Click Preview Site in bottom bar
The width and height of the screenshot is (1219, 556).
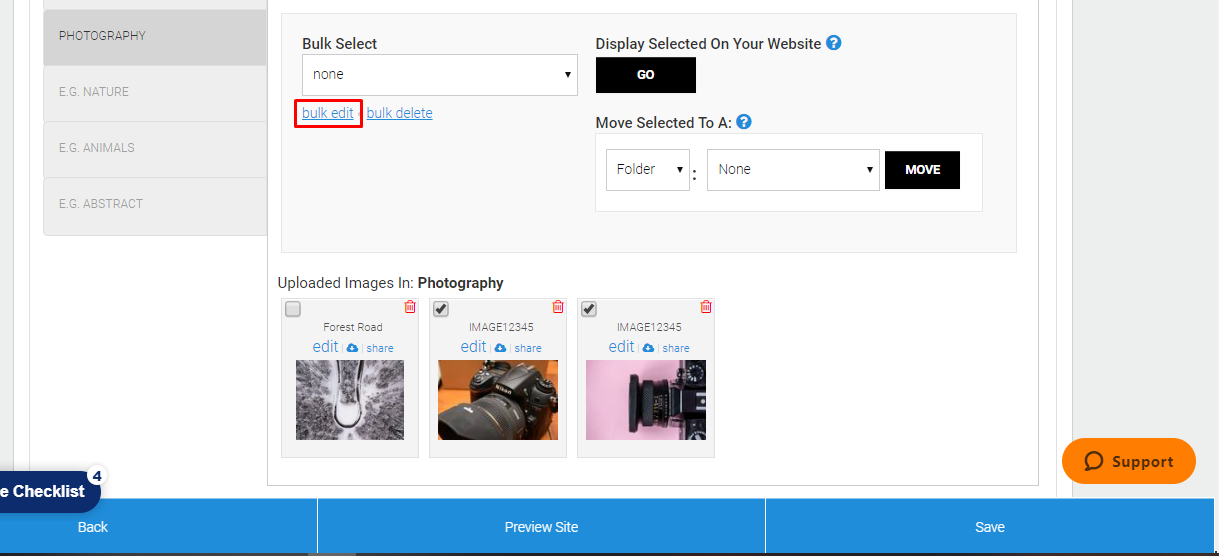(x=541, y=527)
